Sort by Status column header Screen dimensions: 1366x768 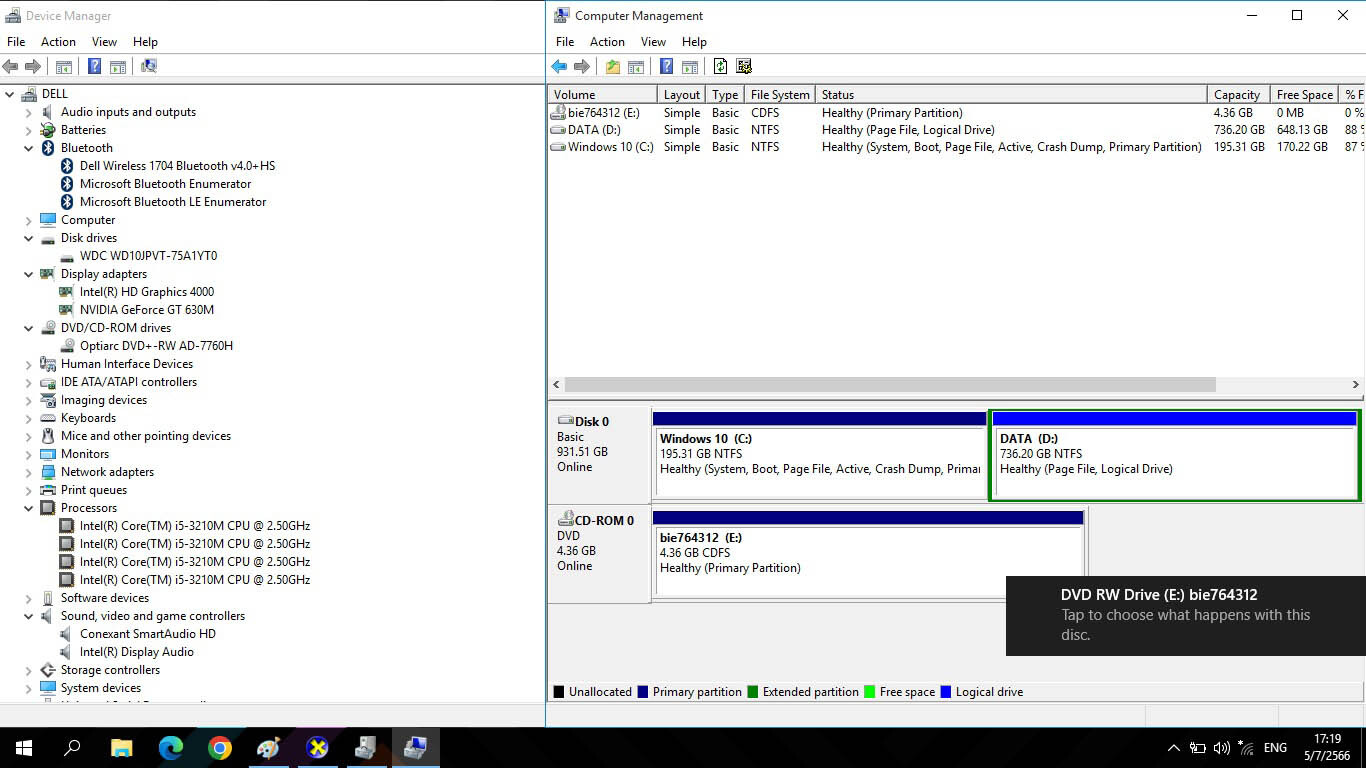pyautogui.click(x=1011, y=94)
